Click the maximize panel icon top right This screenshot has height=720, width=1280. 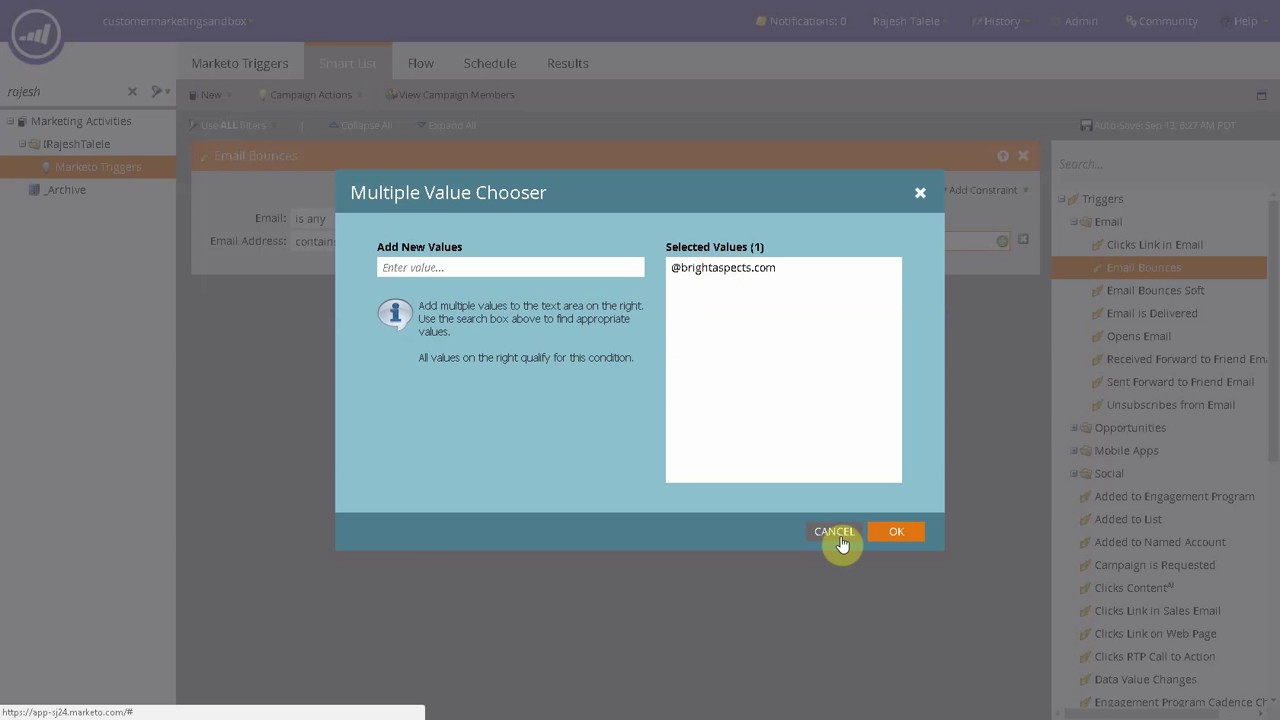(x=1261, y=95)
